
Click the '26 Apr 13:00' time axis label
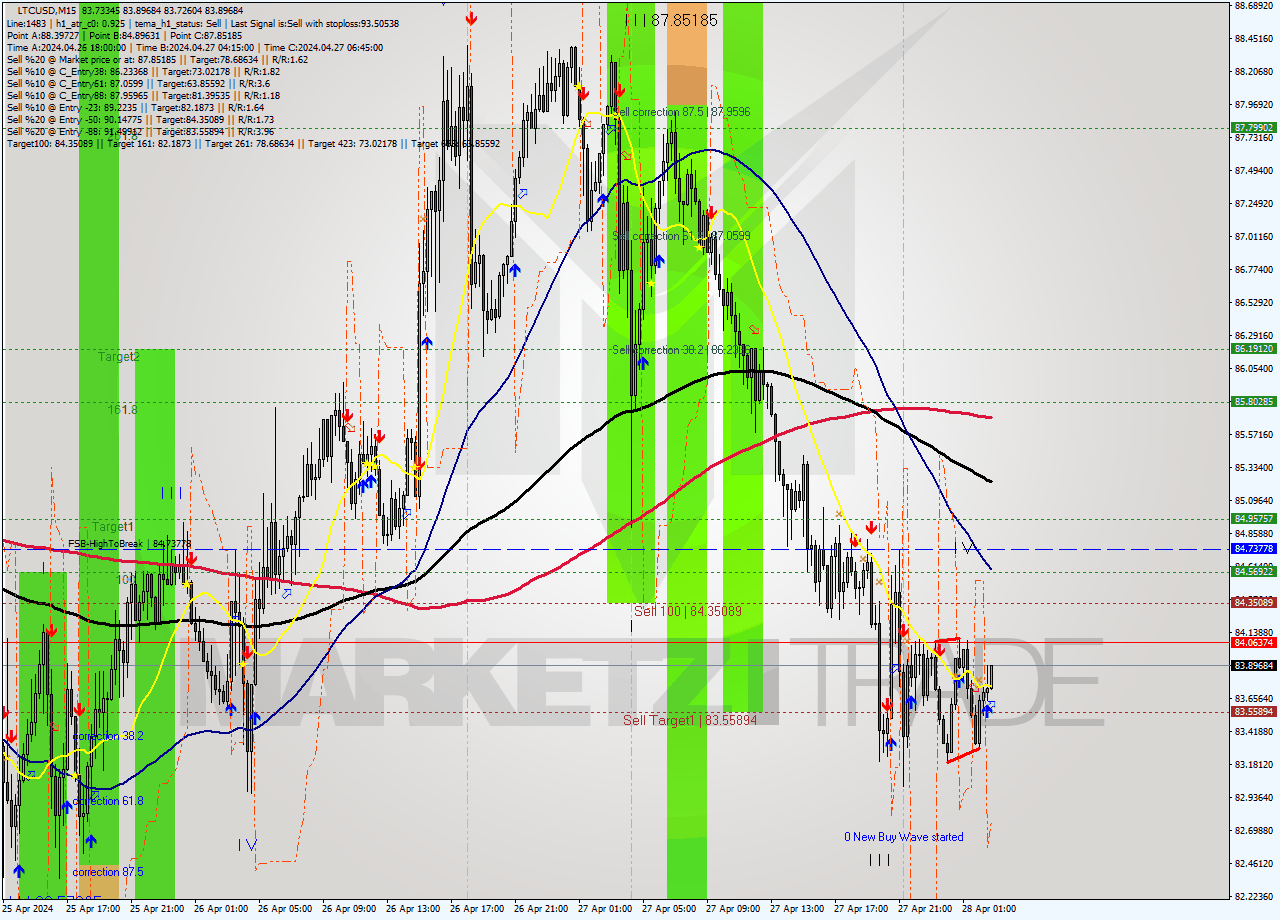click(413, 909)
